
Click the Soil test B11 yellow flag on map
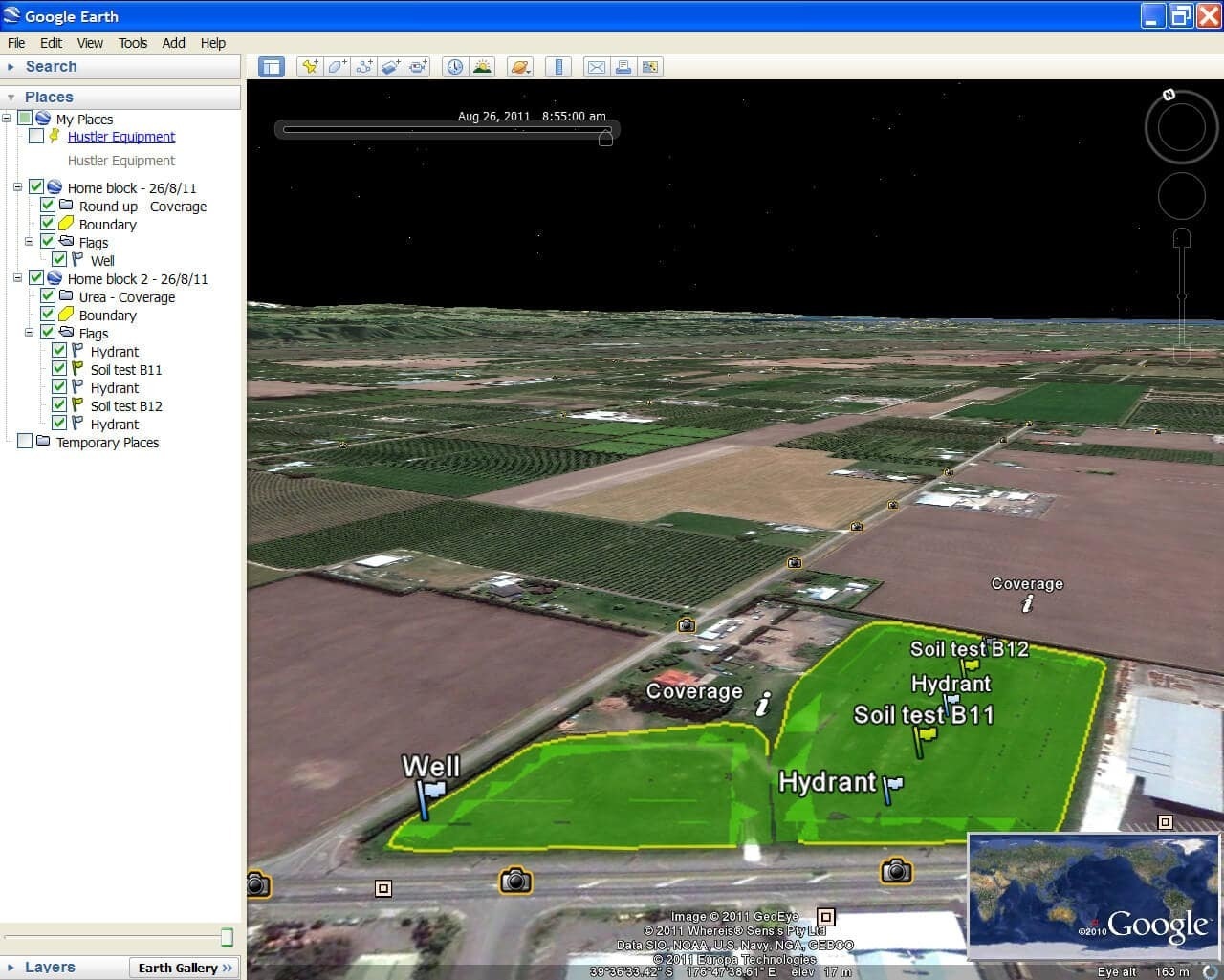pyautogui.click(x=924, y=740)
